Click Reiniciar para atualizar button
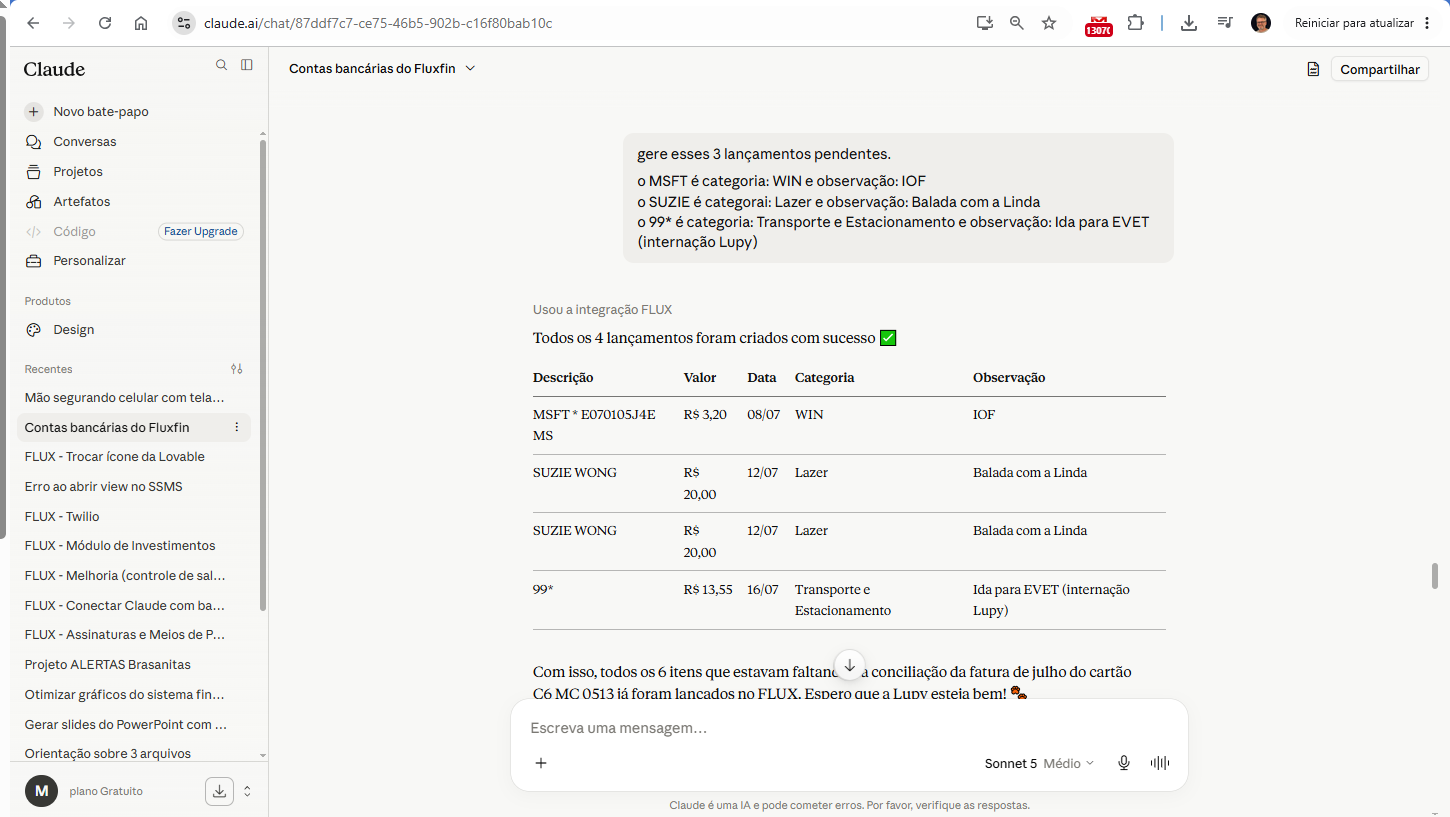 click(x=1354, y=23)
